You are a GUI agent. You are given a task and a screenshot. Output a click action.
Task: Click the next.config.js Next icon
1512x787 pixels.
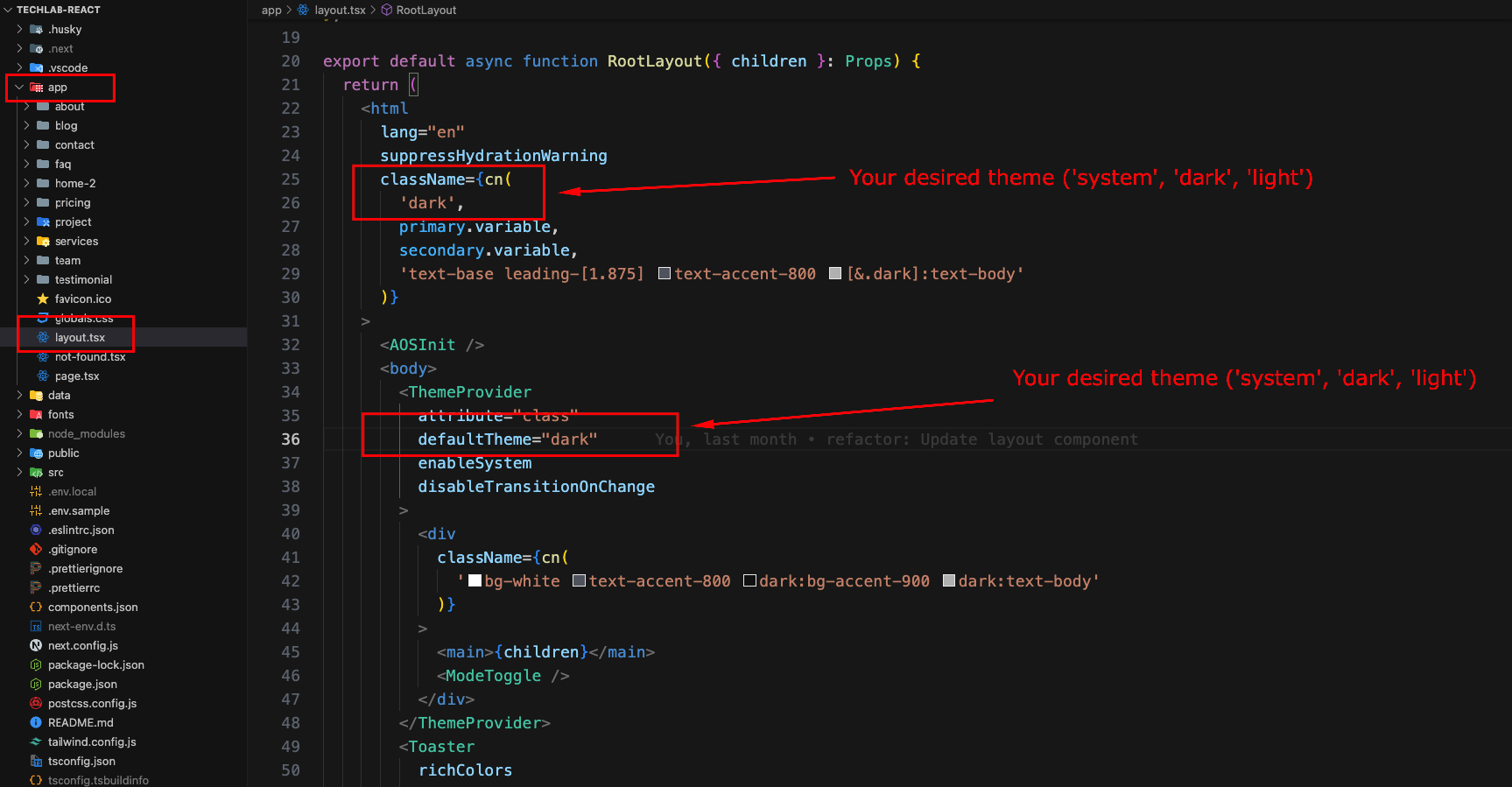click(36, 645)
